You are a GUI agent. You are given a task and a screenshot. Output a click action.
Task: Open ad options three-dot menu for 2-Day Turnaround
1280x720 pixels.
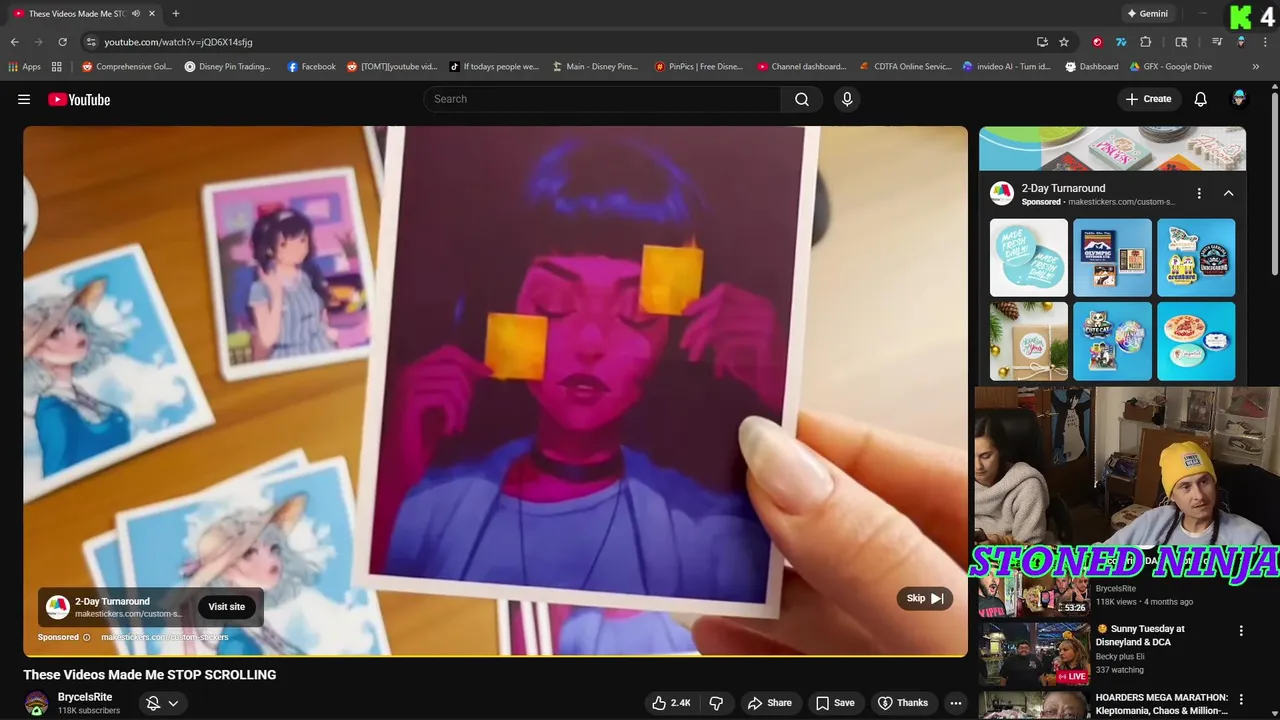pyautogui.click(x=1199, y=193)
